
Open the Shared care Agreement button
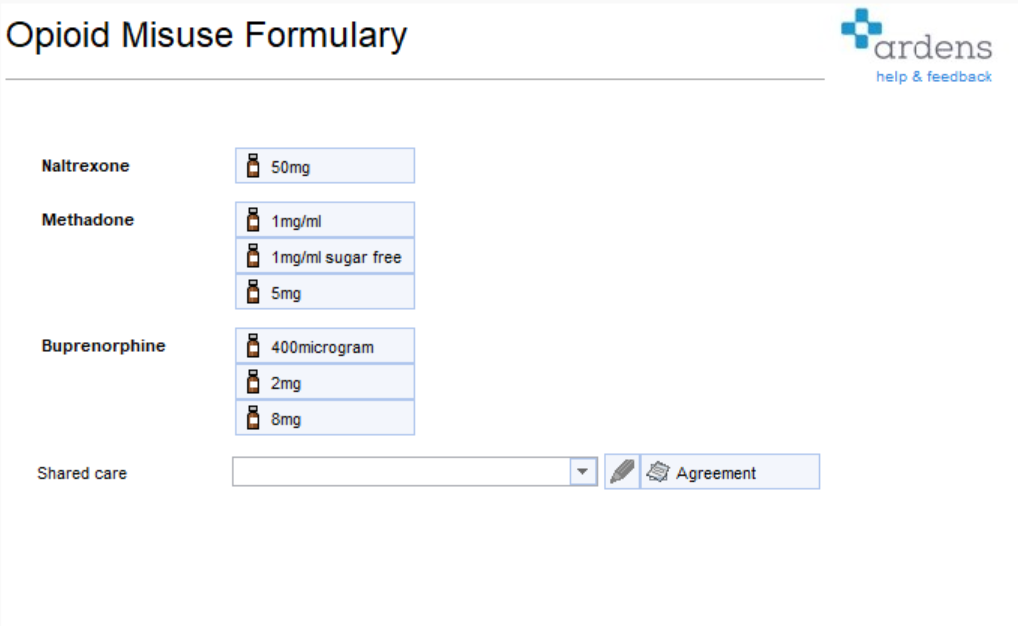click(730, 471)
